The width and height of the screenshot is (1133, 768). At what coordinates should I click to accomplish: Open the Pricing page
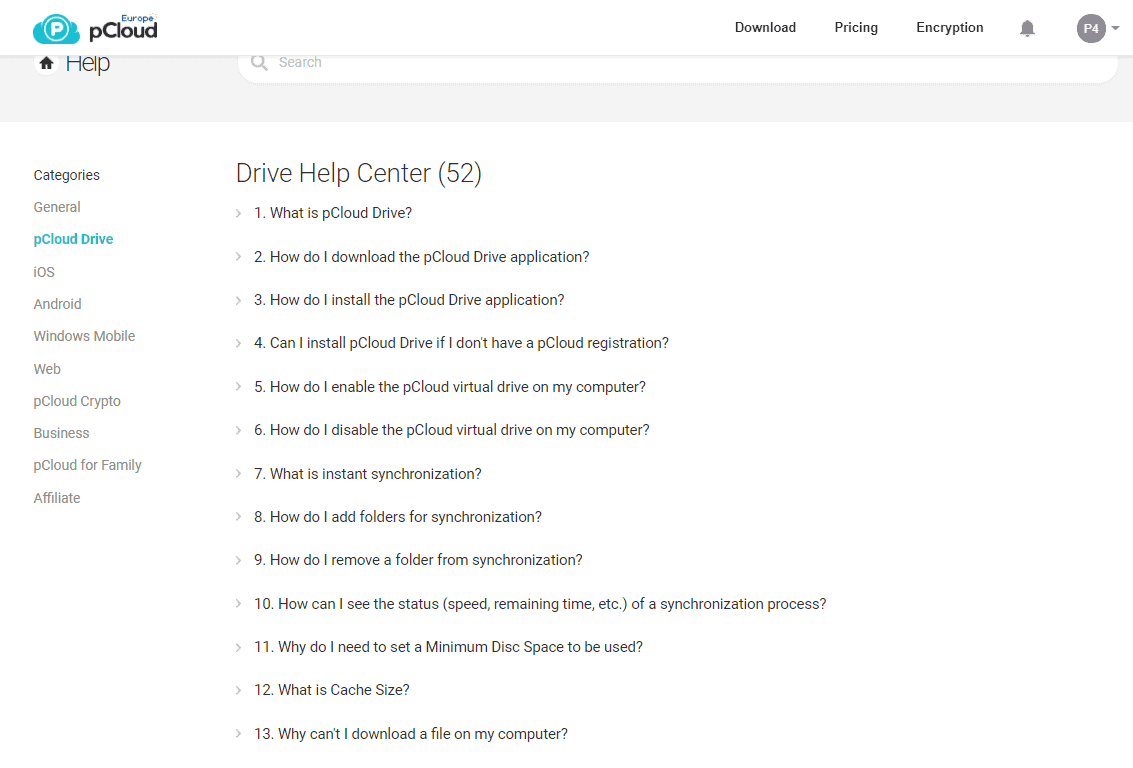(x=856, y=27)
